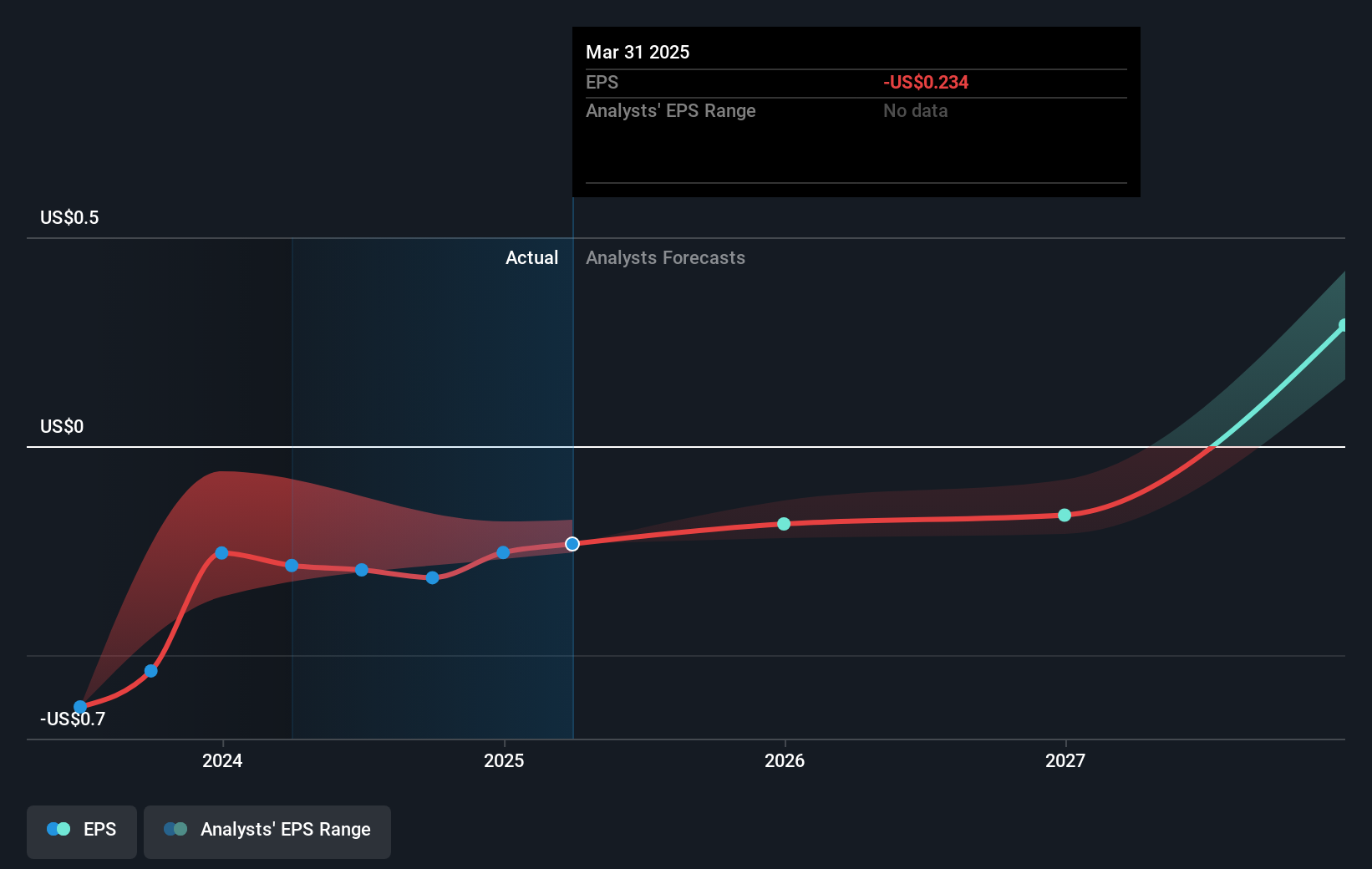Click the Actual section label

pos(531,257)
